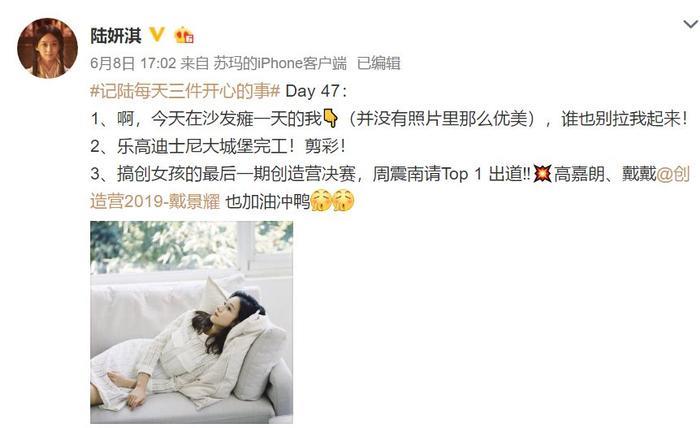Click the text 周震南请Top 1 出道
The width and height of the screenshot is (700, 428).
451,174
